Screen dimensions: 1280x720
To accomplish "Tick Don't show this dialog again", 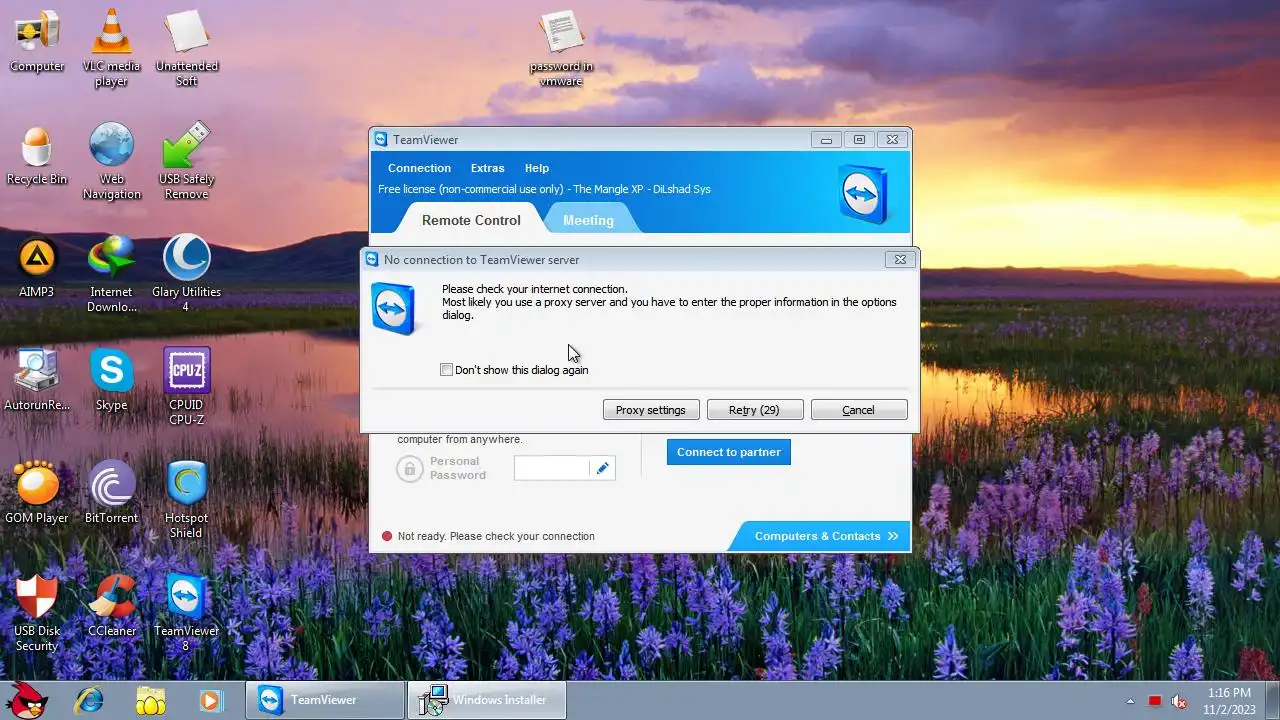I will pos(446,370).
